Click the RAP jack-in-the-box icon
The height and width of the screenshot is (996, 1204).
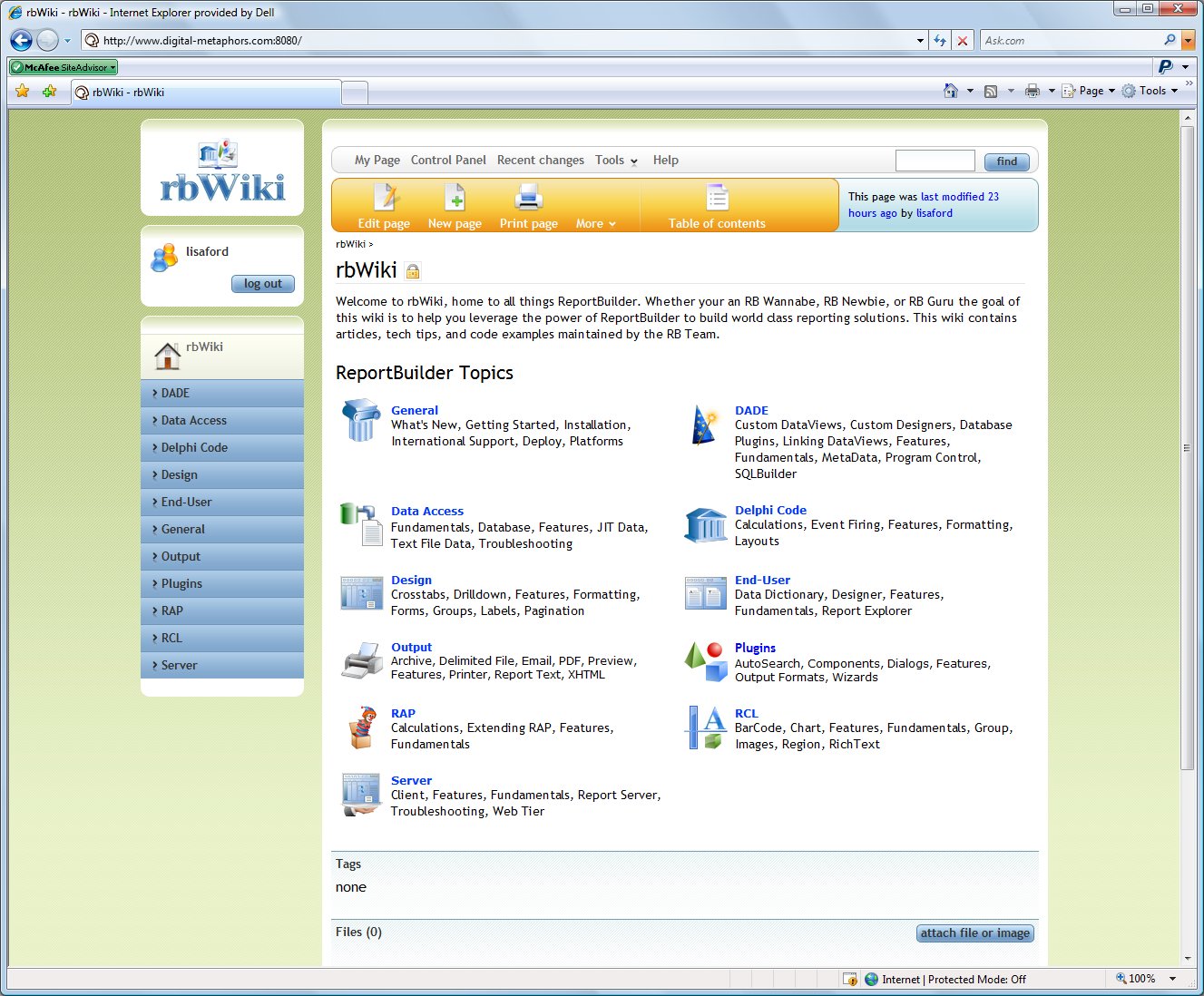point(362,727)
